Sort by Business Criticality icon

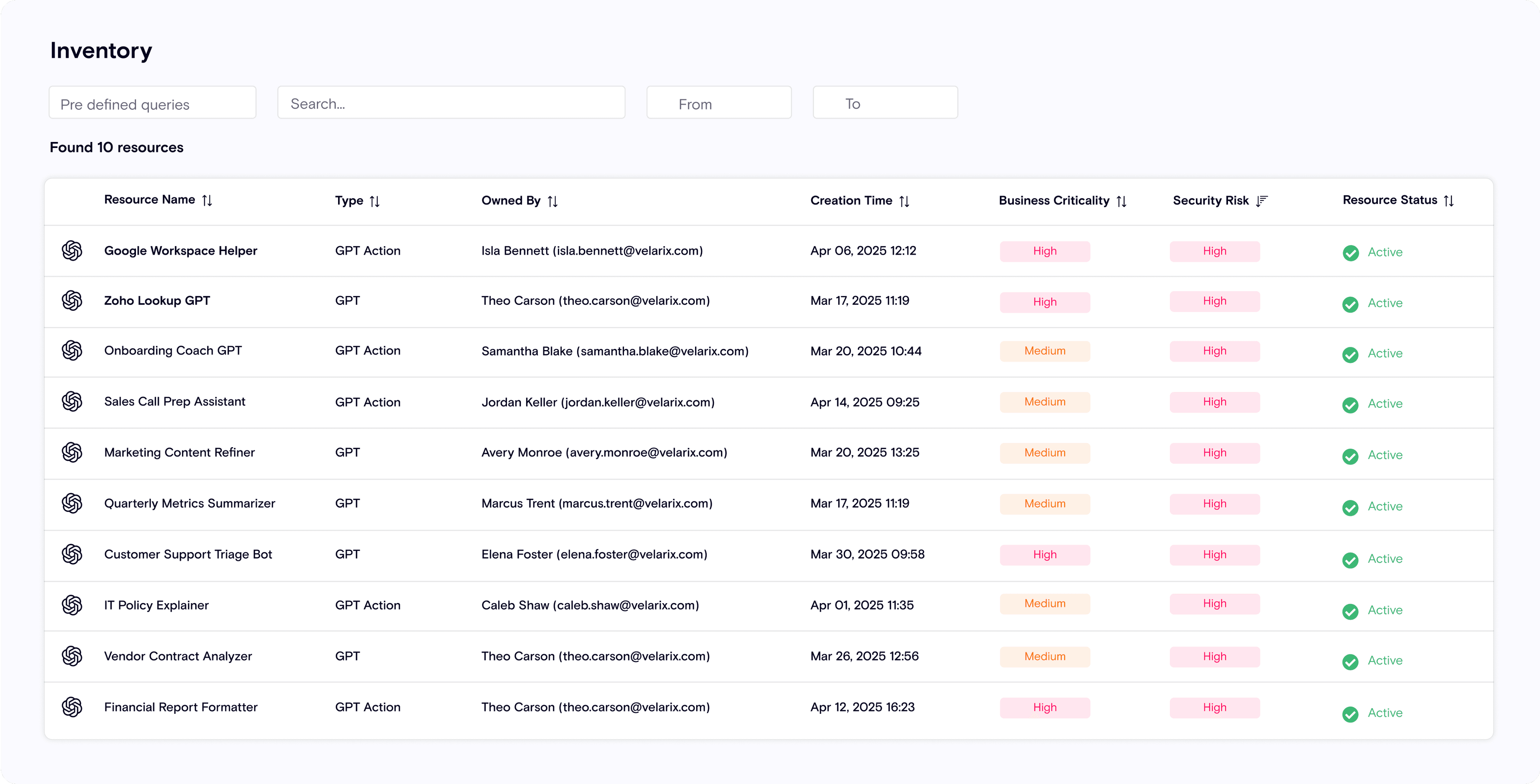point(1122,202)
